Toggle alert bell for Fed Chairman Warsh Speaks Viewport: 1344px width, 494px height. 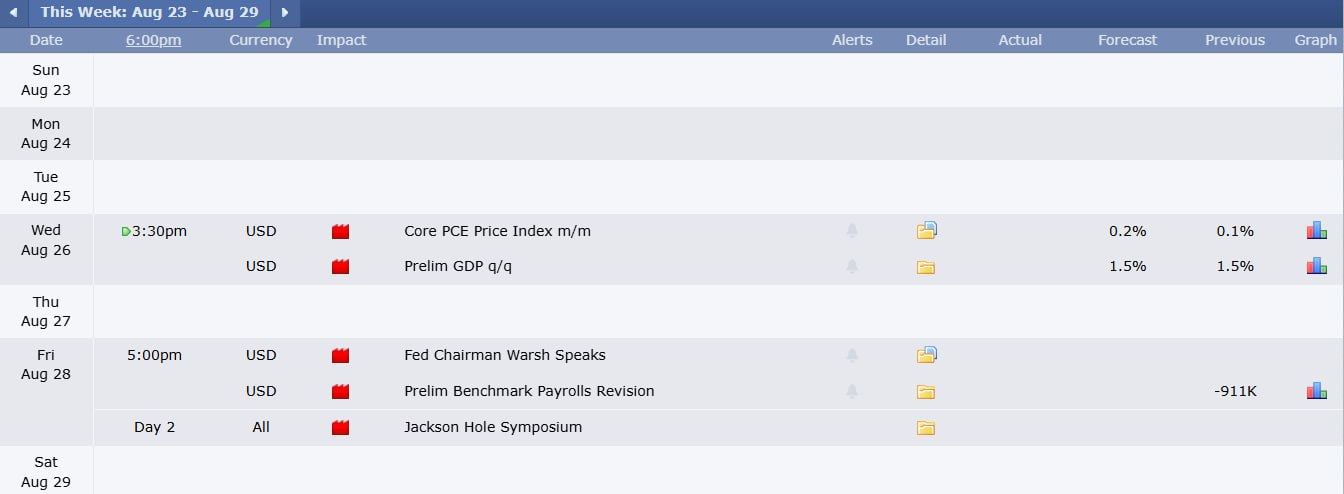click(852, 355)
